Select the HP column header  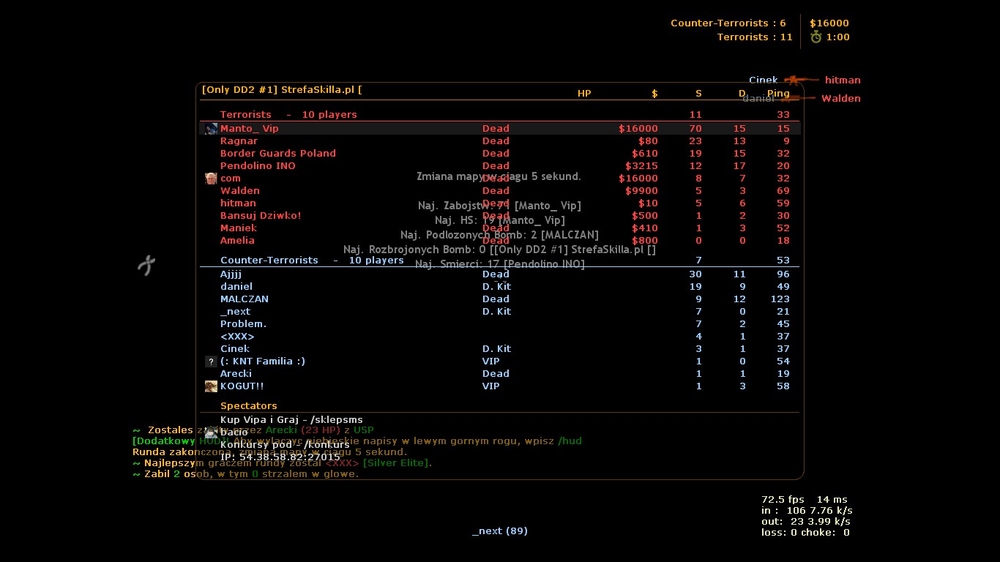coord(584,93)
